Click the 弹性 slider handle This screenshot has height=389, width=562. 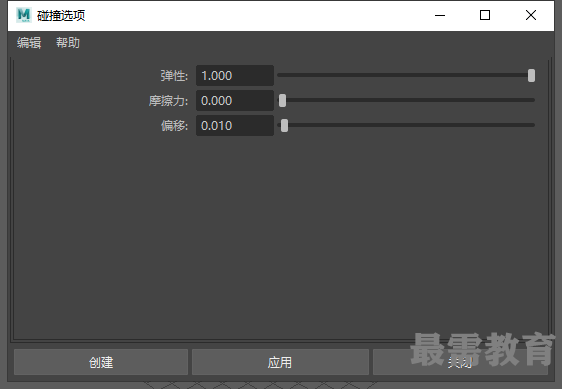531,76
